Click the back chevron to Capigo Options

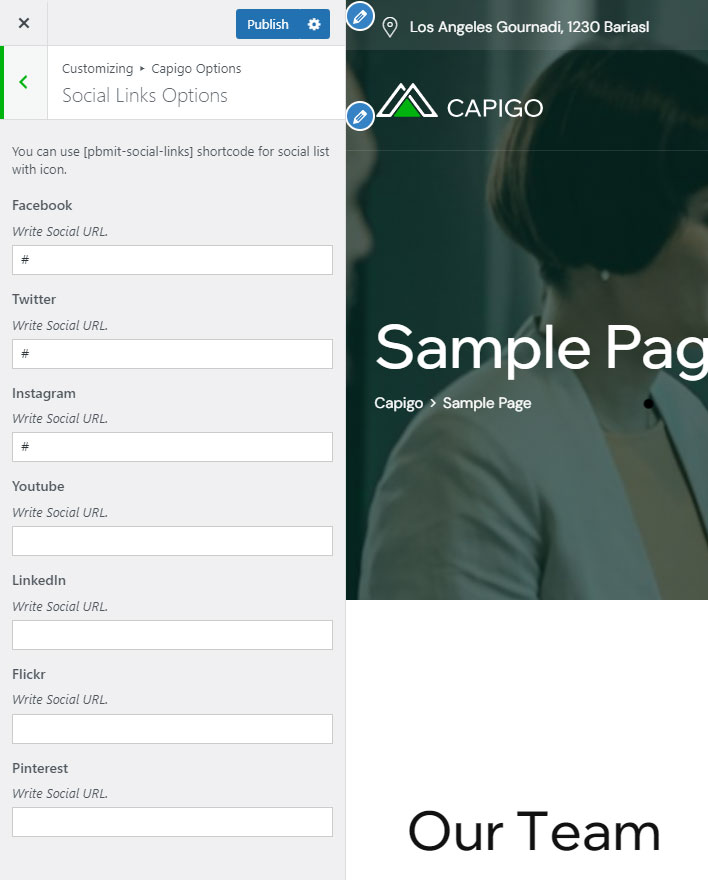click(x=24, y=82)
